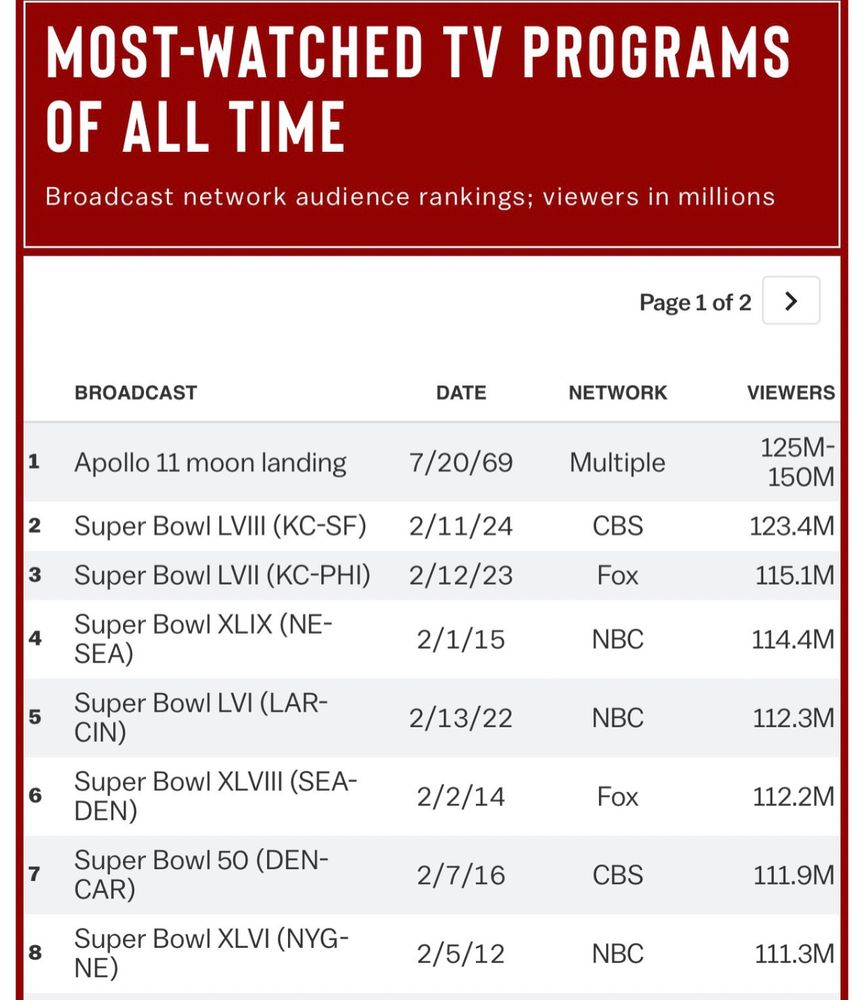Click the Page 1 of 2 label
The width and height of the screenshot is (864, 1000).
694,301
